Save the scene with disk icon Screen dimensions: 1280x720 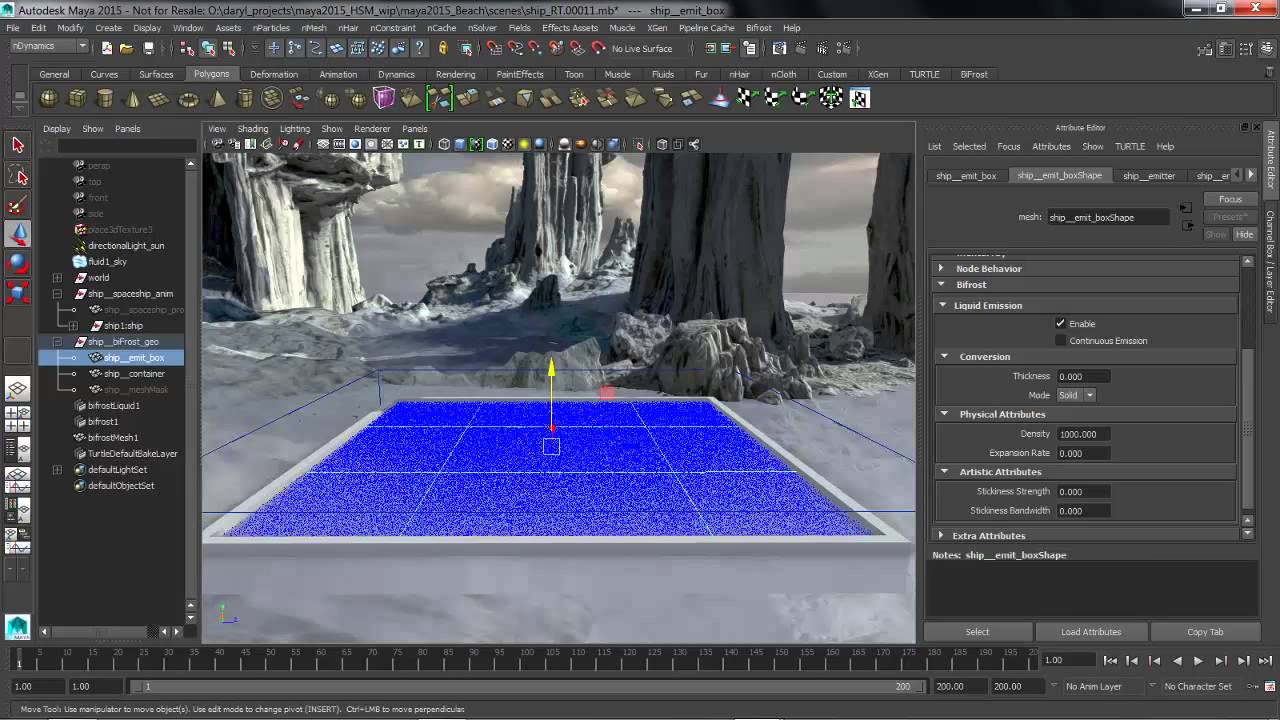point(149,48)
